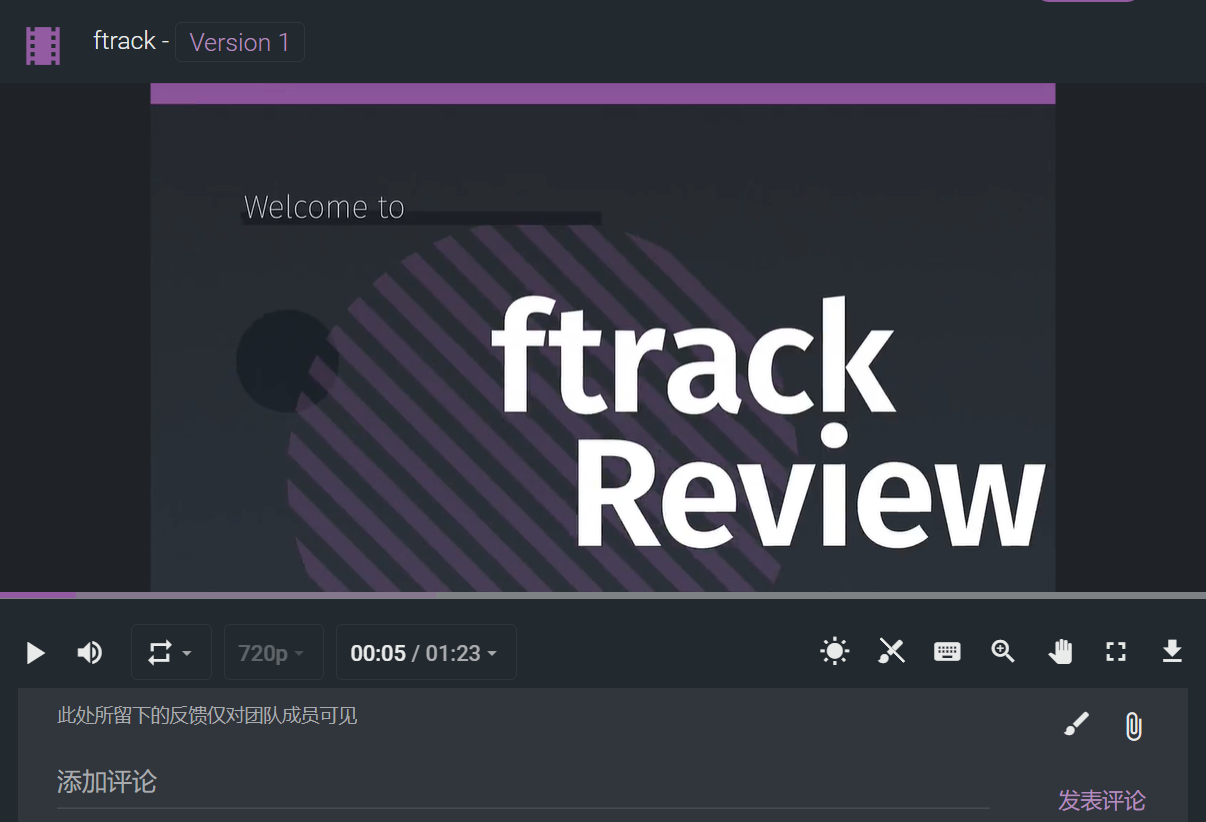Attach a file using the paperclip icon
Image resolution: width=1206 pixels, height=822 pixels.
1133,726
